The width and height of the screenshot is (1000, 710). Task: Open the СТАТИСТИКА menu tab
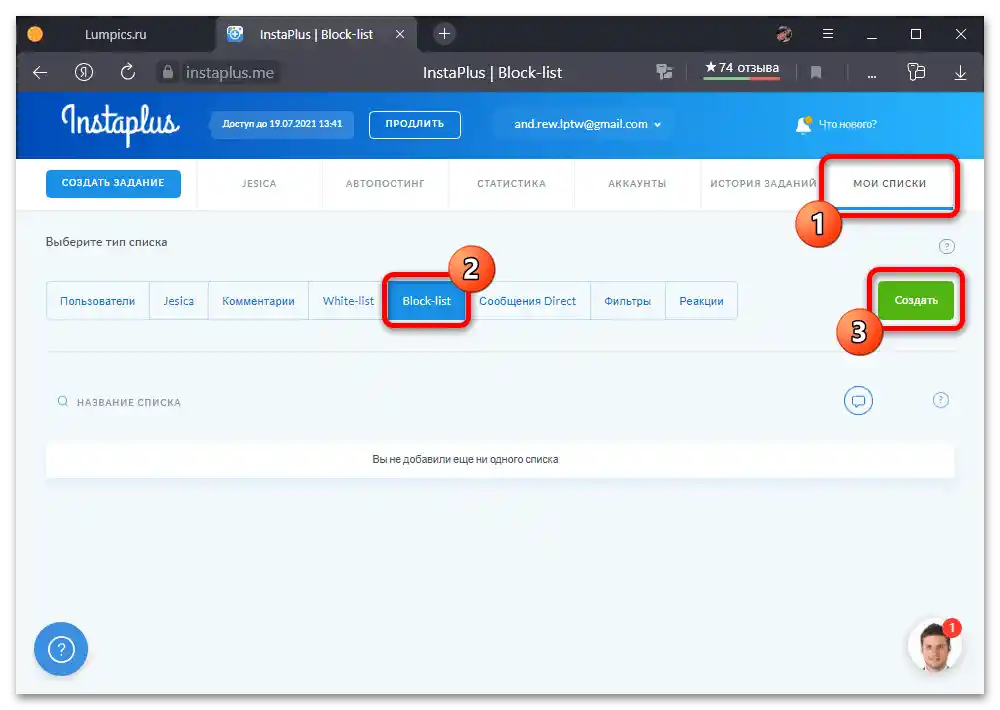coord(511,184)
